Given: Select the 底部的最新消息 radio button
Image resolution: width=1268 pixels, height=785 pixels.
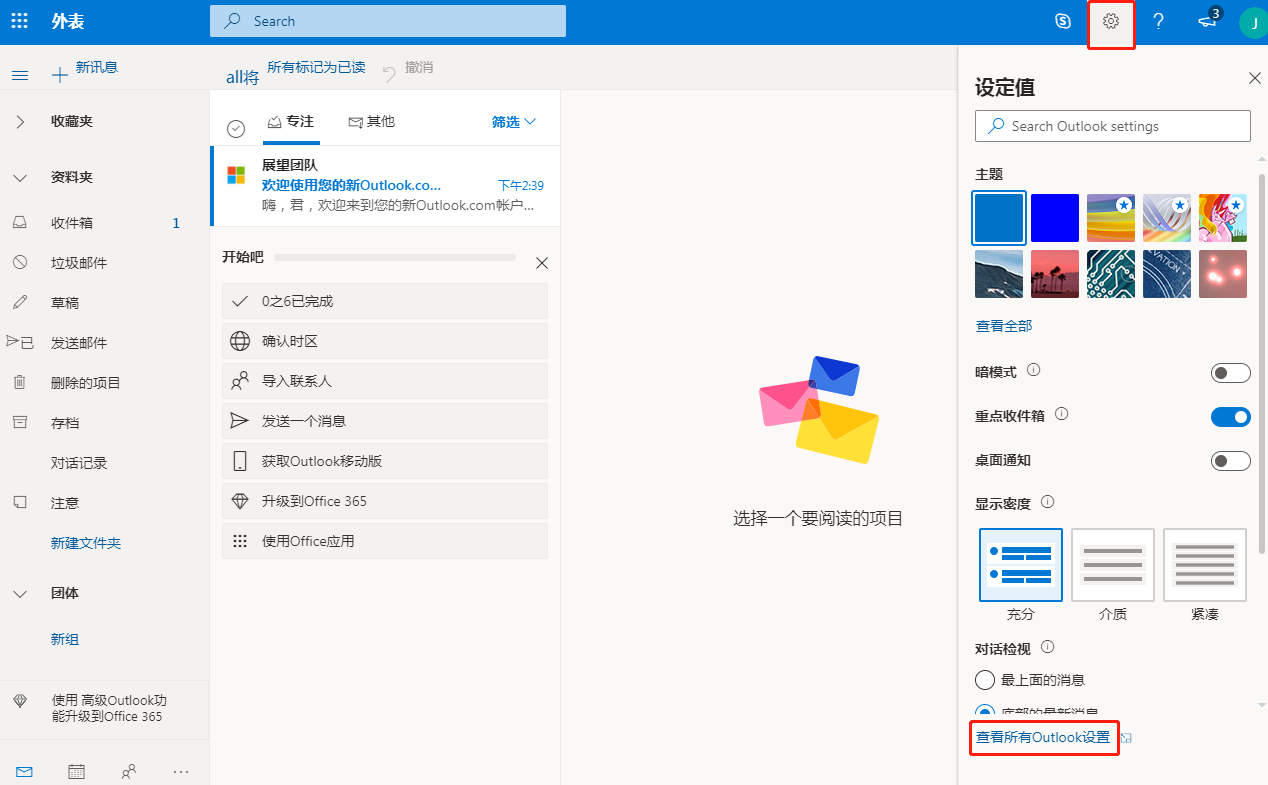Looking at the screenshot, I should (x=984, y=711).
